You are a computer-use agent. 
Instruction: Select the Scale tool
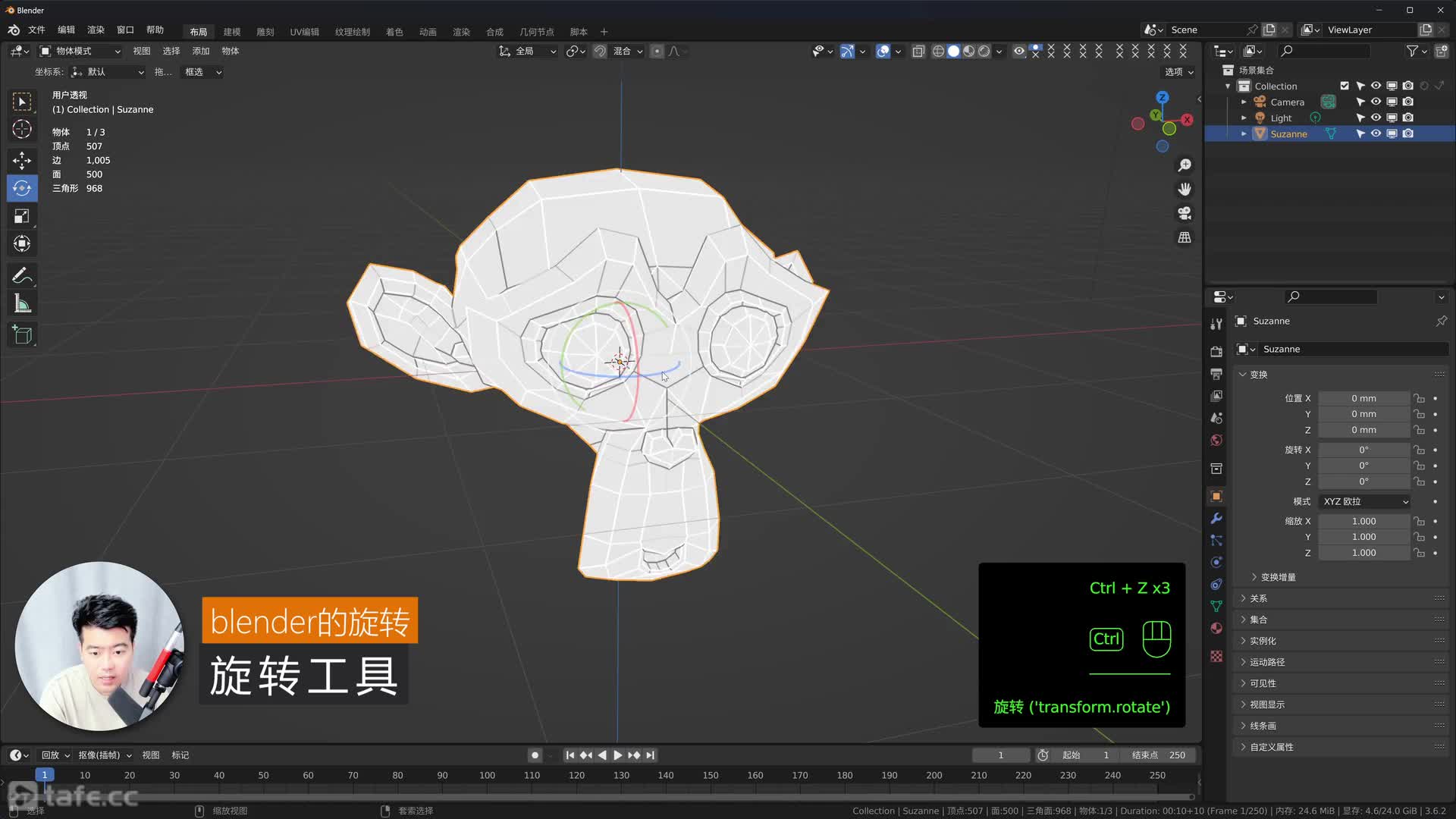tap(22, 217)
